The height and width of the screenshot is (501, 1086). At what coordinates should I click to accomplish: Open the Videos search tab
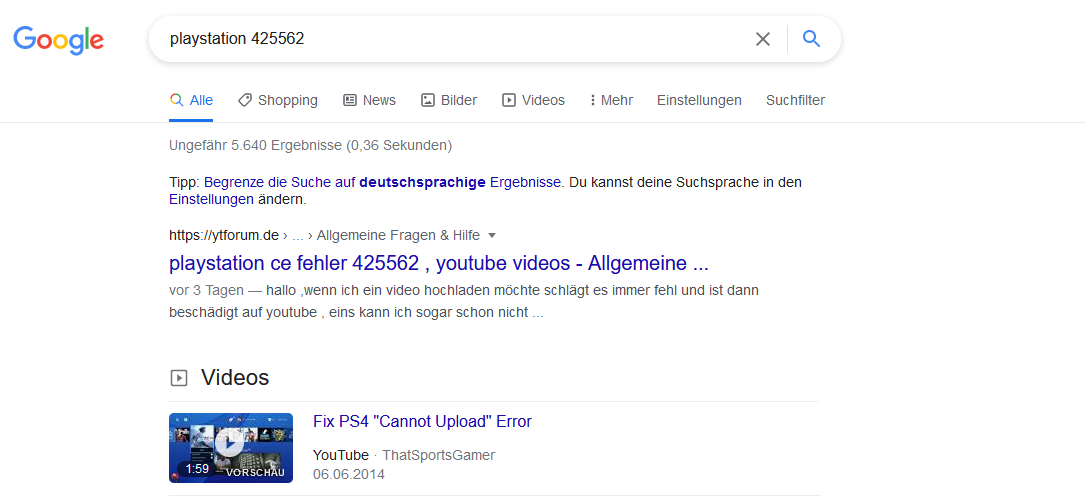pos(533,100)
